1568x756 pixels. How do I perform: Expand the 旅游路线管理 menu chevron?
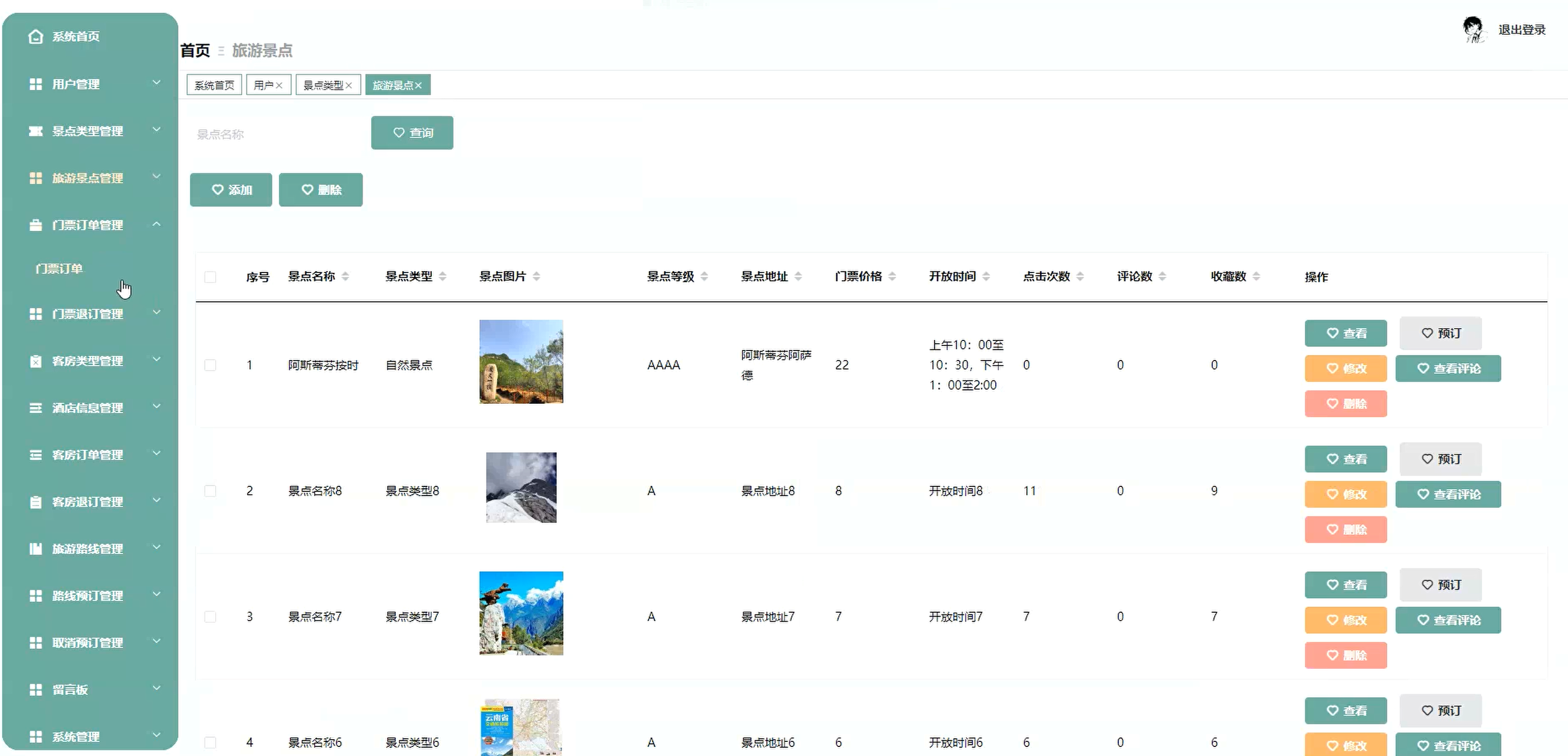click(157, 547)
